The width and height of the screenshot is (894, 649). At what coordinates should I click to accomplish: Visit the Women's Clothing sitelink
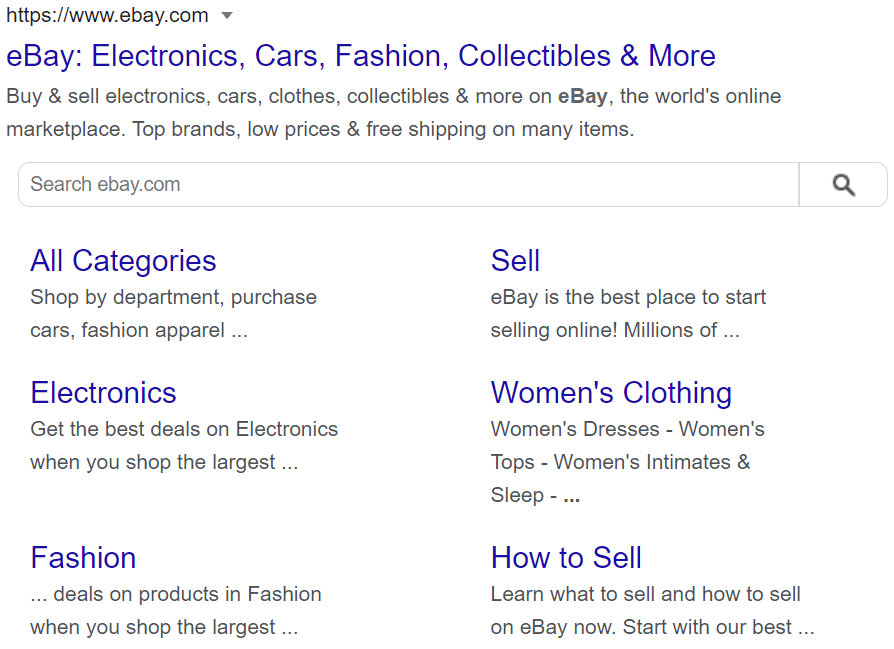(611, 393)
